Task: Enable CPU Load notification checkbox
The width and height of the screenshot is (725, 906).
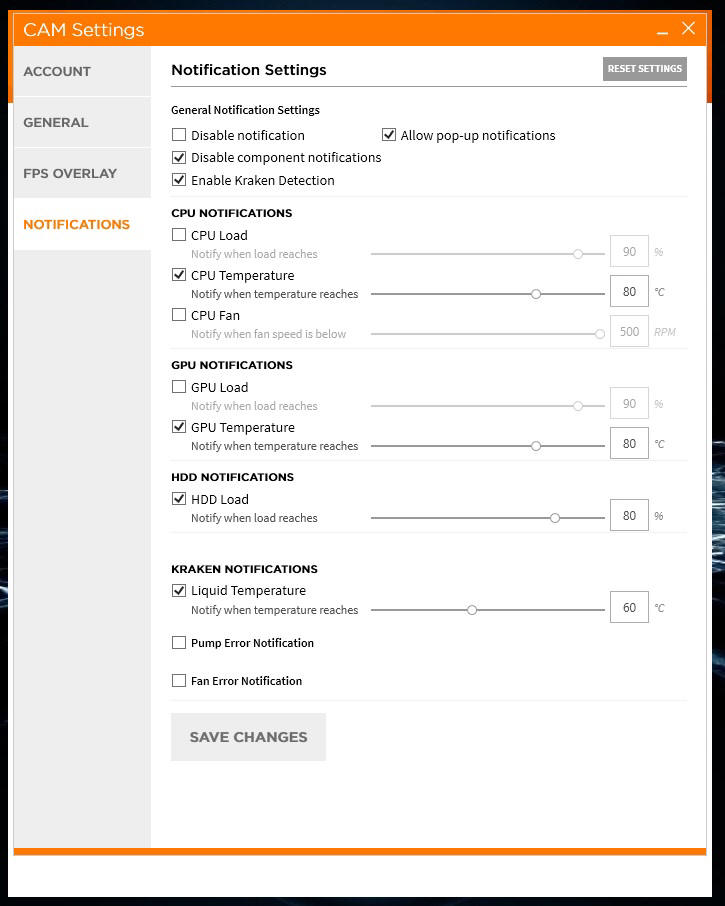Action: coord(179,235)
